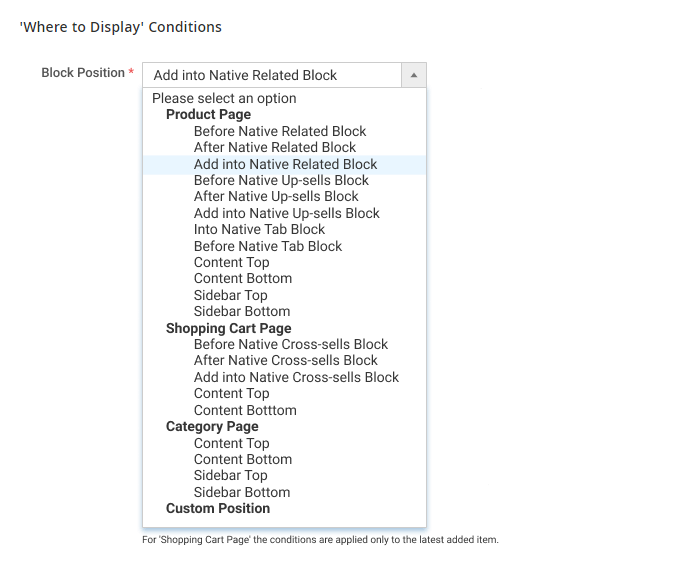This screenshot has height=580, width=685.
Task: Select Sidebar Top under Product Page
Action: point(284,295)
